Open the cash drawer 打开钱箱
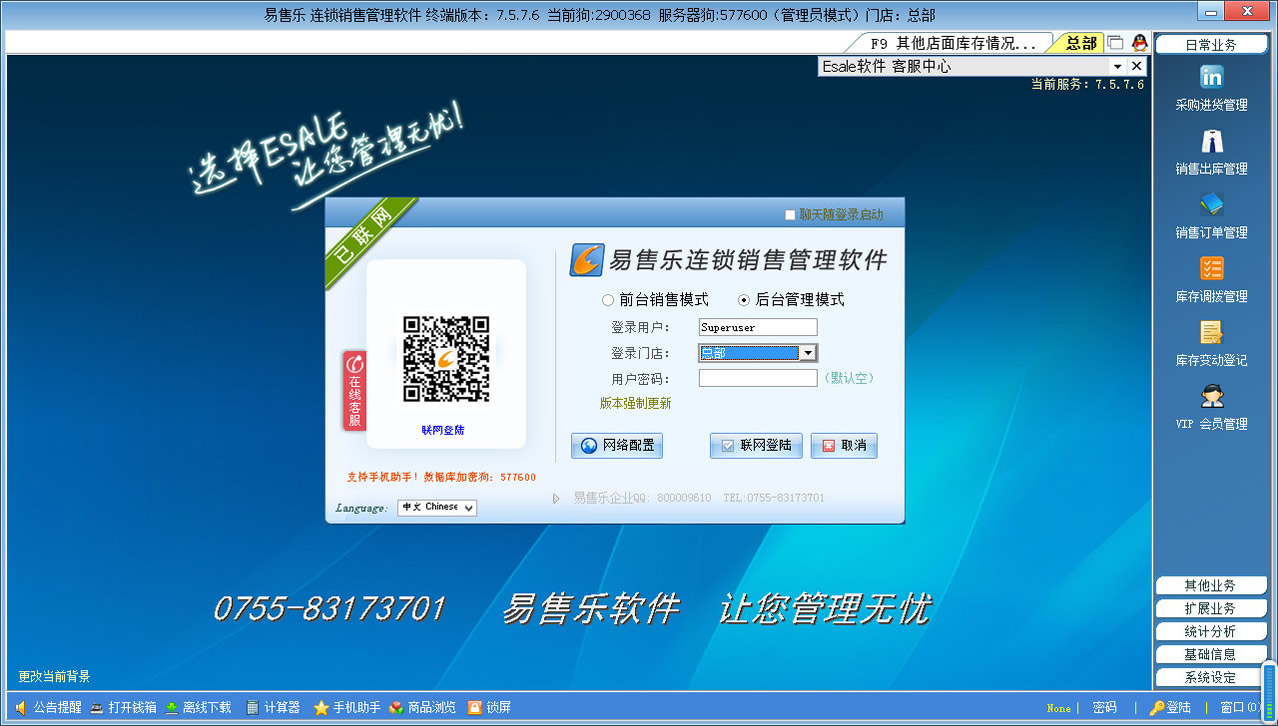 pos(123,707)
